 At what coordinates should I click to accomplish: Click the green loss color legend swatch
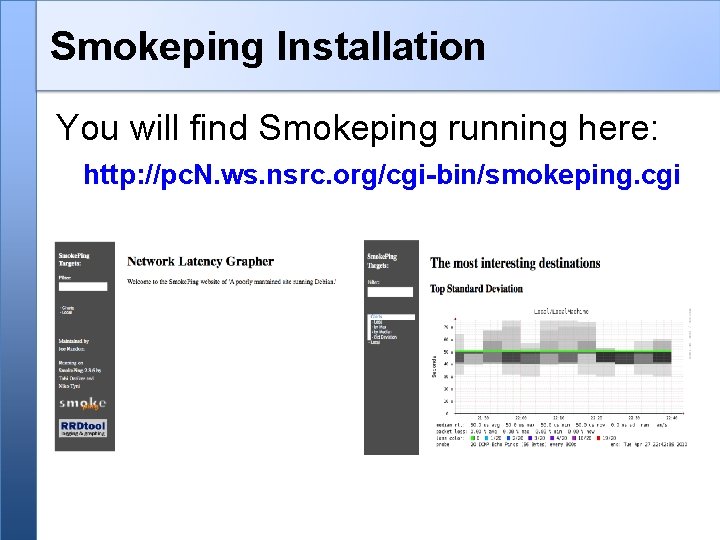(472, 438)
